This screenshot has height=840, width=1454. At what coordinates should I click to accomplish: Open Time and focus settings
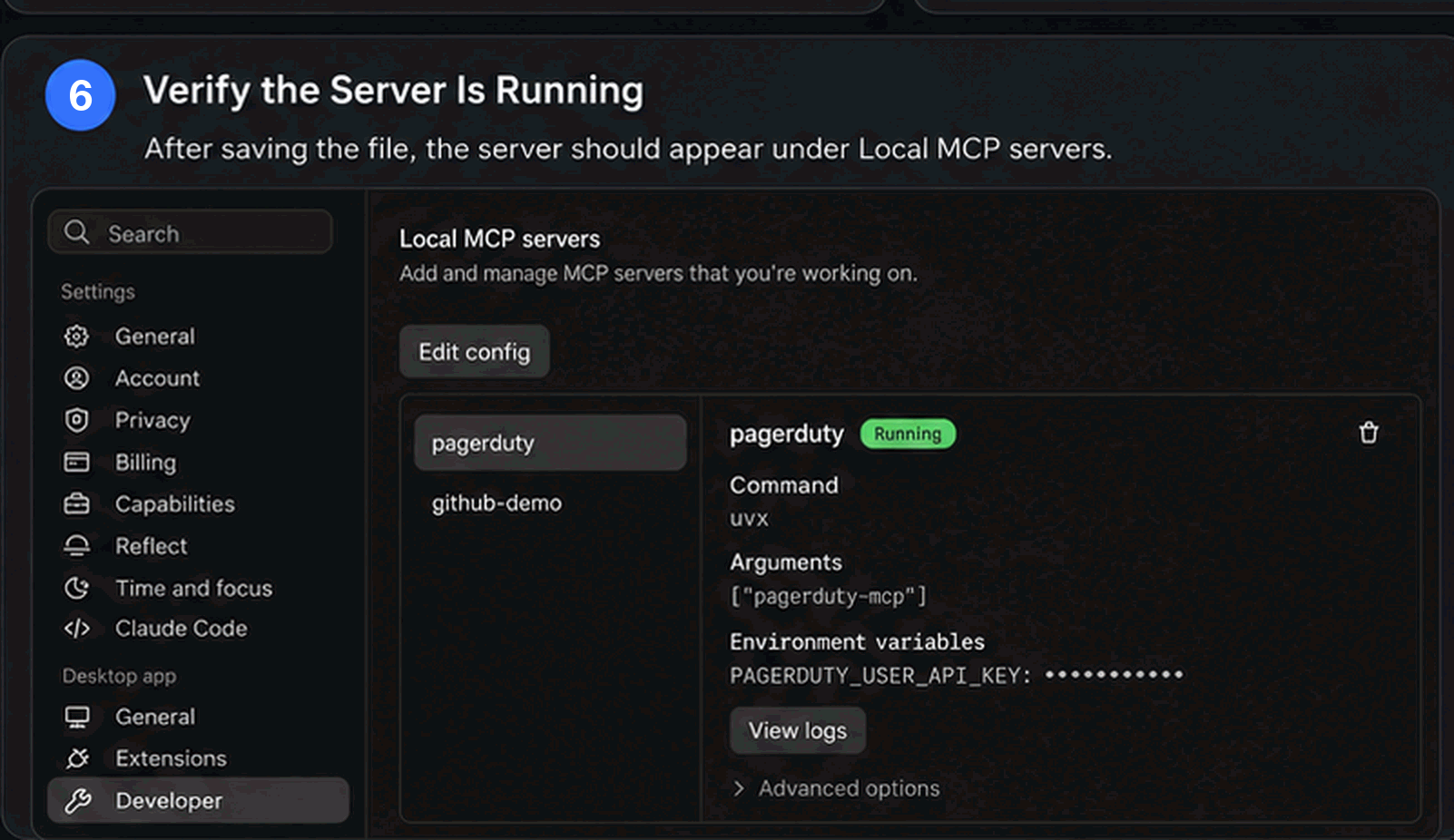[193, 588]
